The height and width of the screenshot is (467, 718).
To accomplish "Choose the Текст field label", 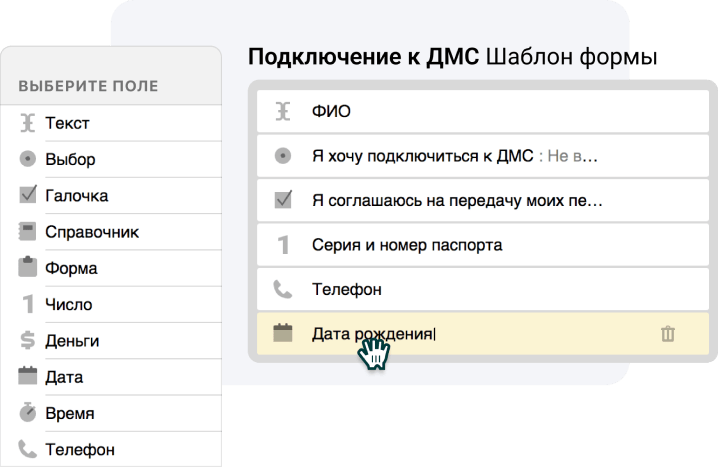I will coord(67,123).
